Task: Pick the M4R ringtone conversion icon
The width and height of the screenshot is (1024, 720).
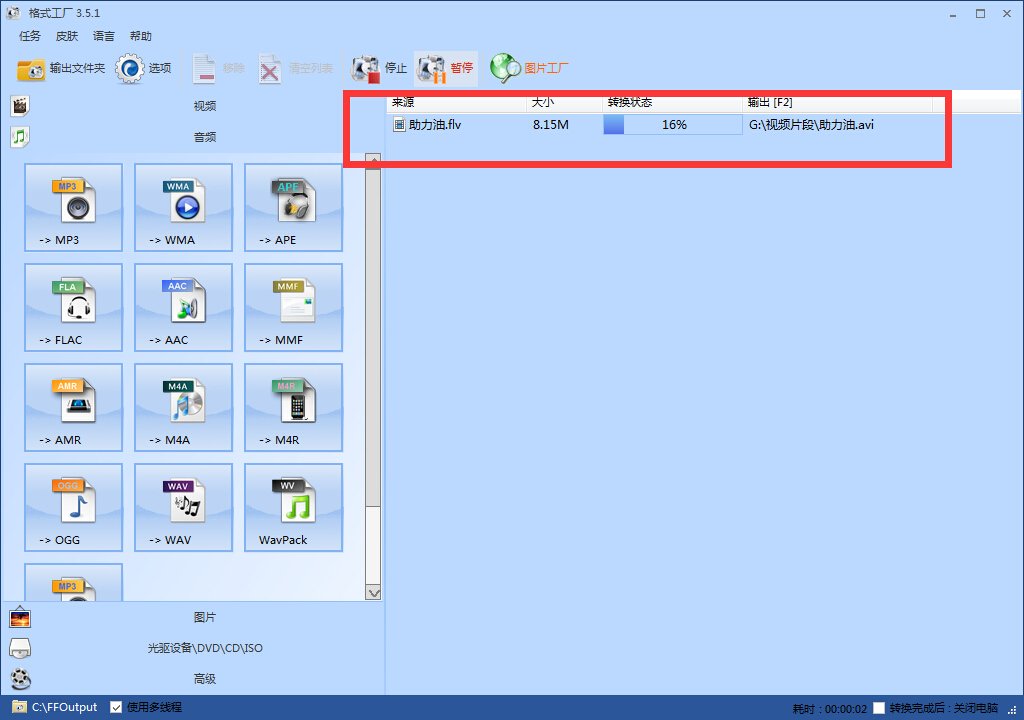Action: pos(293,407)
